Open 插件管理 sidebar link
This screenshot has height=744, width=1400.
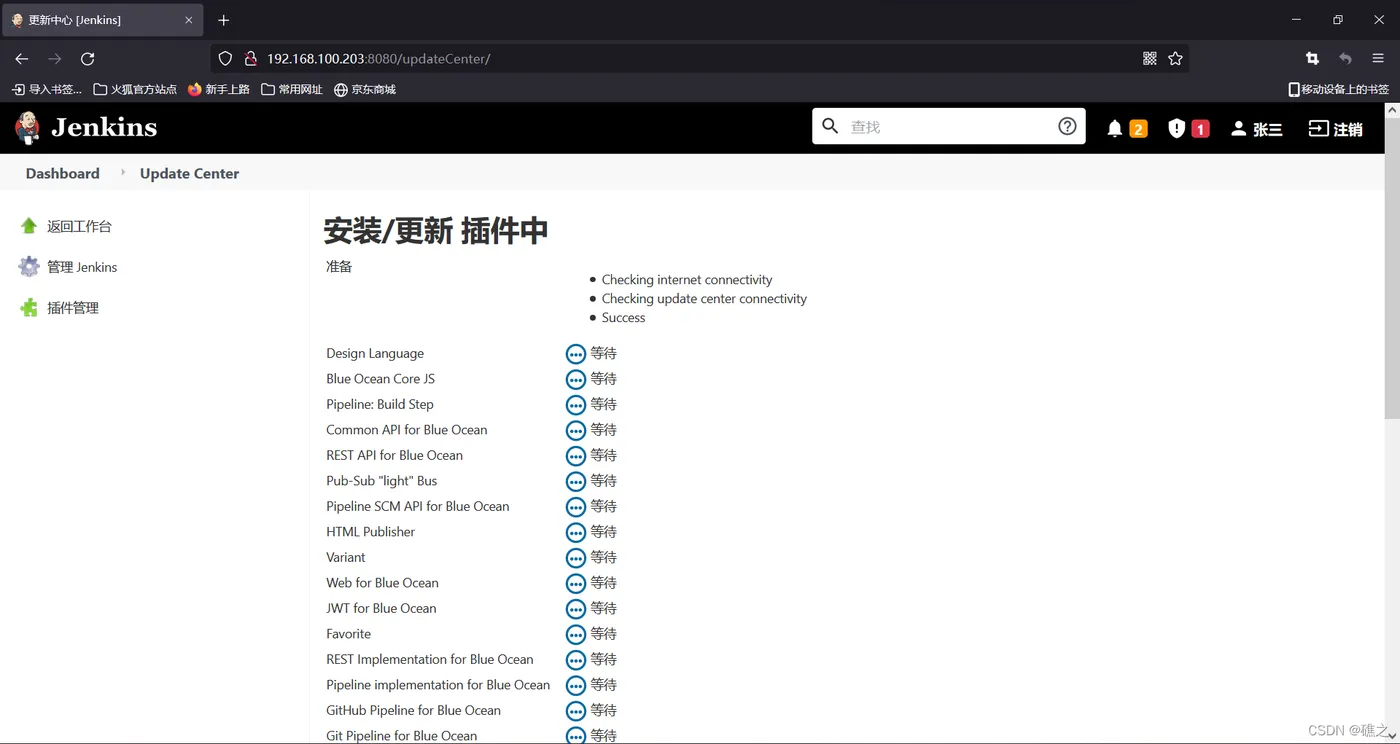pyautogui.click(x=73, y=308)
